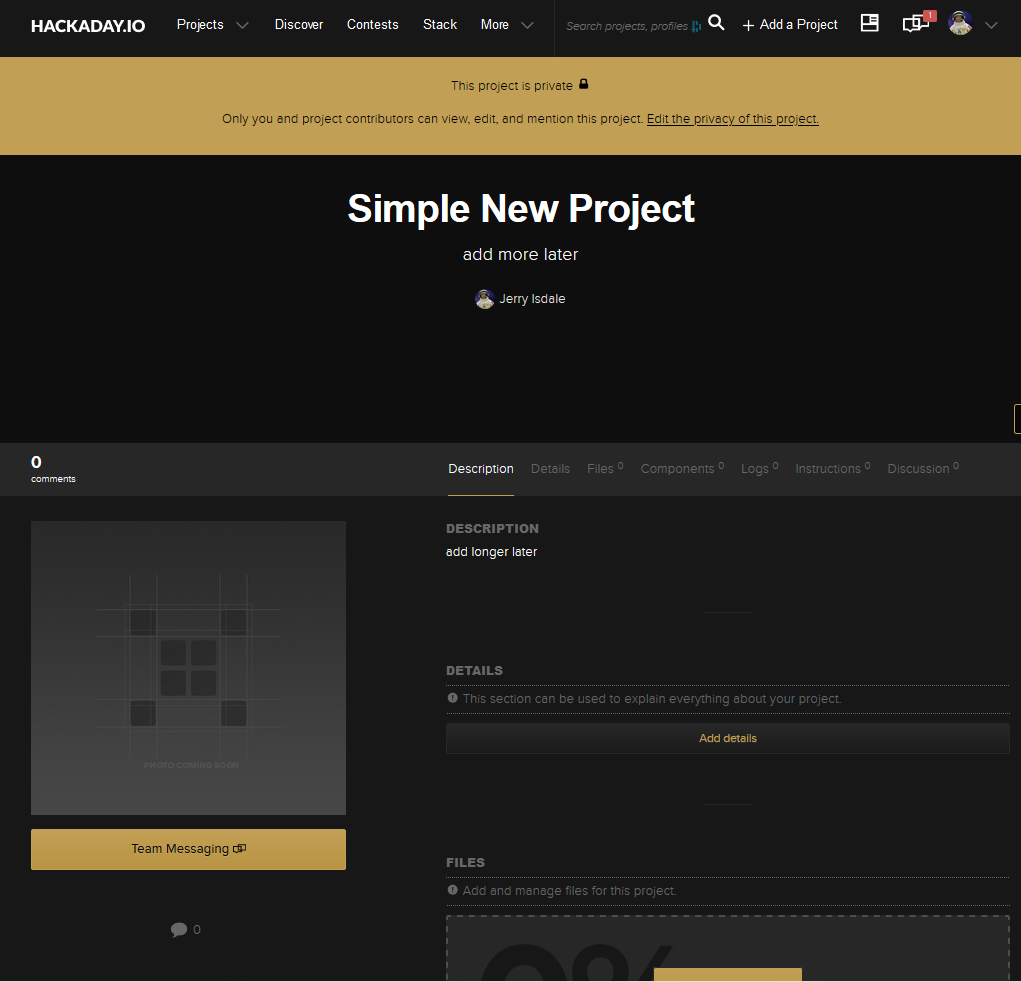Click info icon beside Details hint
The height and width of the screenshot is (982, 1021).
coord(453,698)
